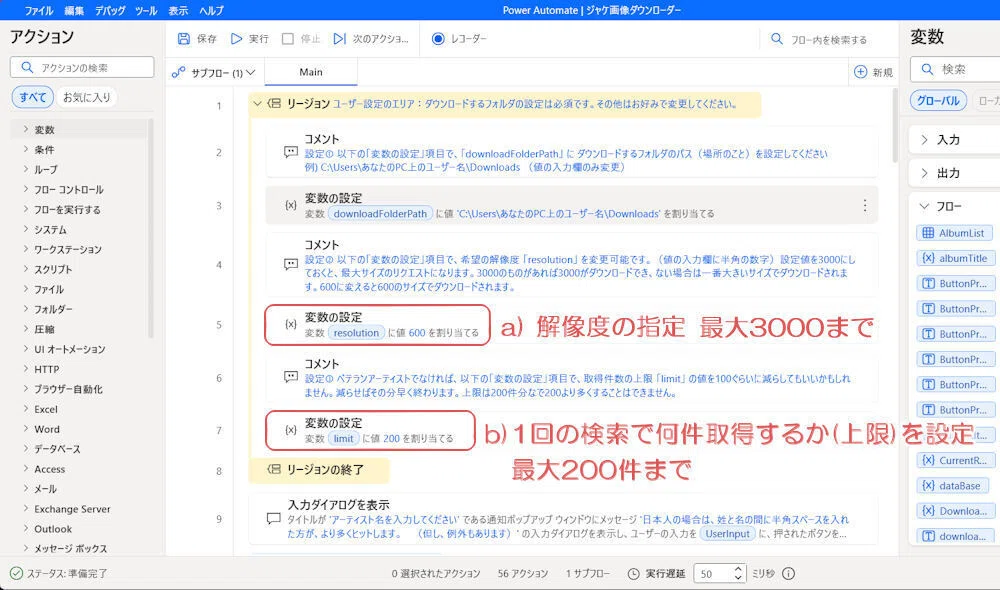Image resolution: width=1000 pixels, height=590 pixels.
Task: Click the comment icon on line 4
Action: 291,264
